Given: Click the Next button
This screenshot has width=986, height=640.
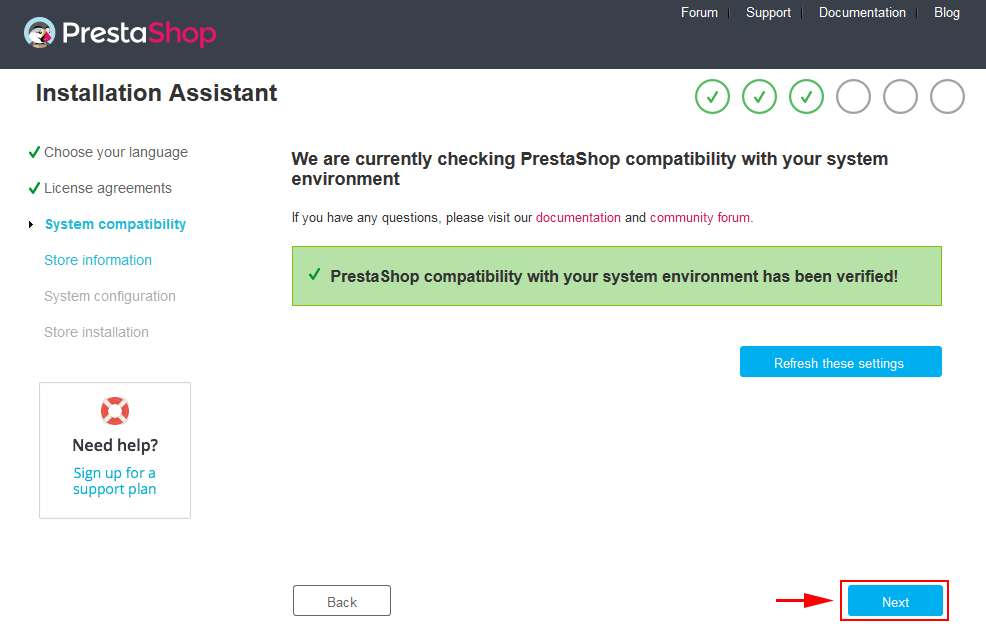Looking at the screenshot, I should (x=895, y=601).
